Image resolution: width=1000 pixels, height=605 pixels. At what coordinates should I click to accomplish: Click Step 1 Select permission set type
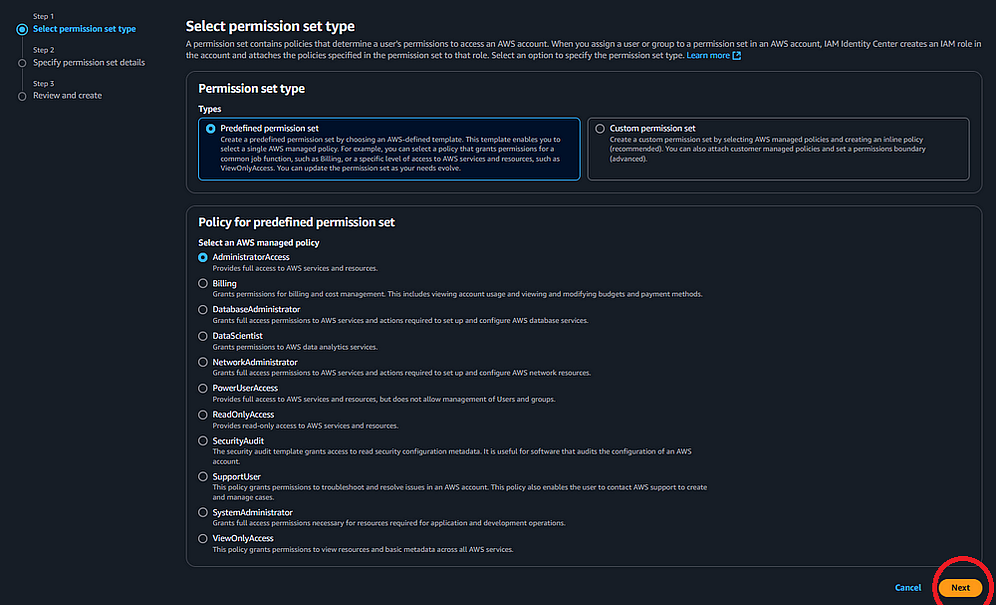(84, 29)
